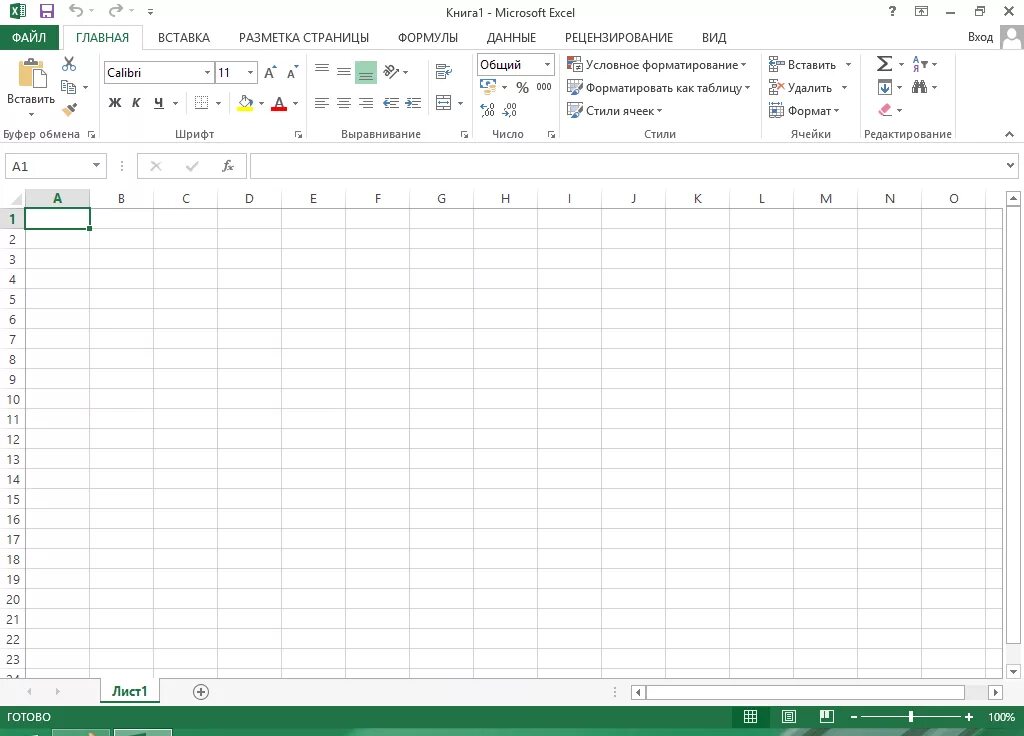The width and height of the screenshot is (1024, 736).
Task: Open the ФОРМУЛЫ ribbon tab
Action: pyautogui.click(x=428, y=37)
